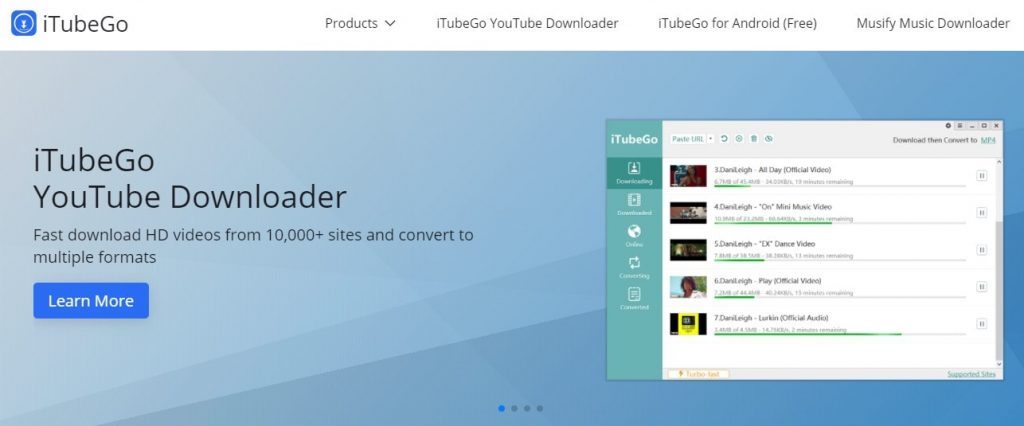1024x426 pixels.
Task: Pause download of Lurkin (Official Audio)
Action: click(x=981, y=323)
